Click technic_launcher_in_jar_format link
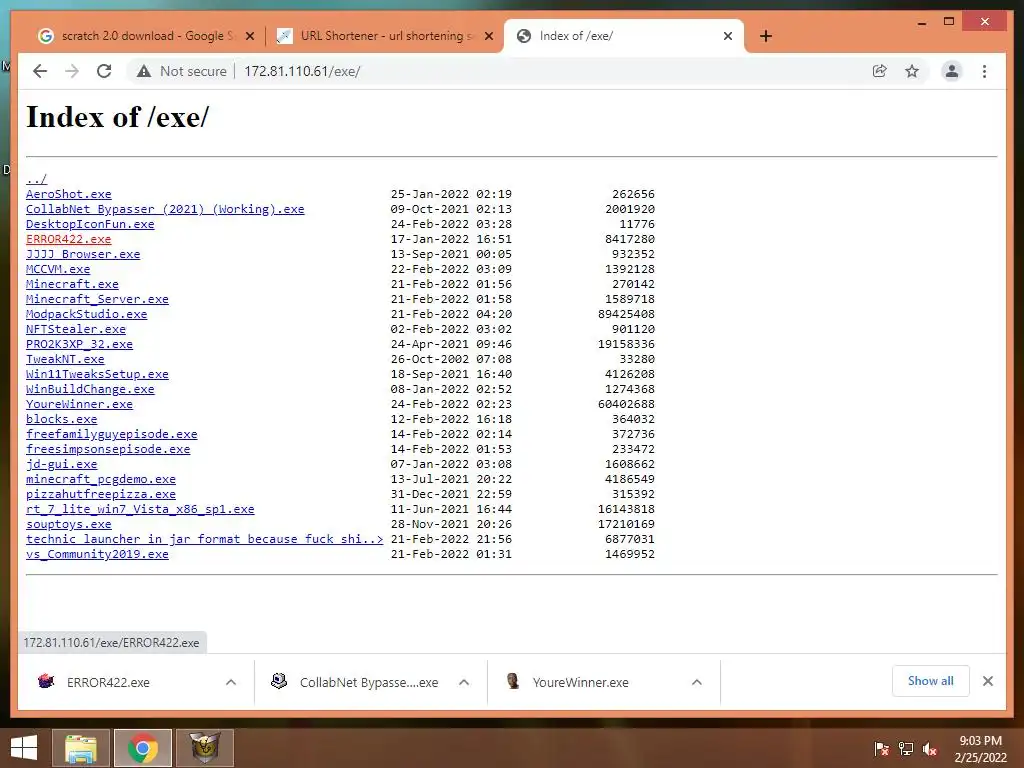This screenshot has width=1024, height=768. tap(204, 539)
